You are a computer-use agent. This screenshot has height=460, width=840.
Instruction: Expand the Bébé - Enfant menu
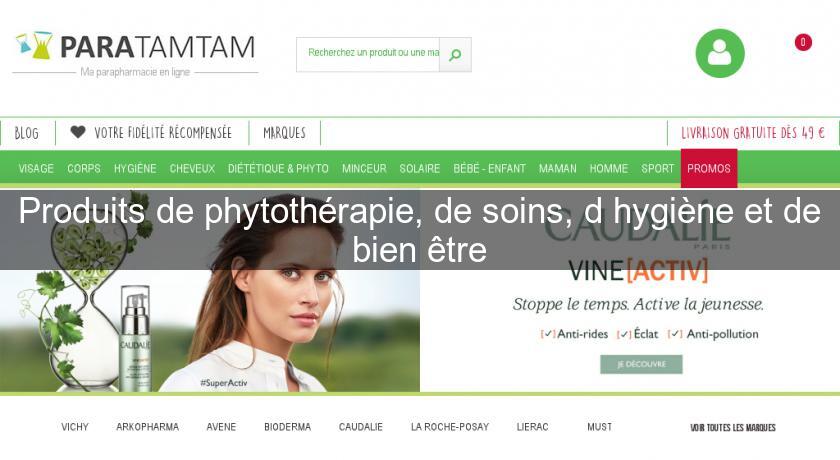(x=489, y=169)
